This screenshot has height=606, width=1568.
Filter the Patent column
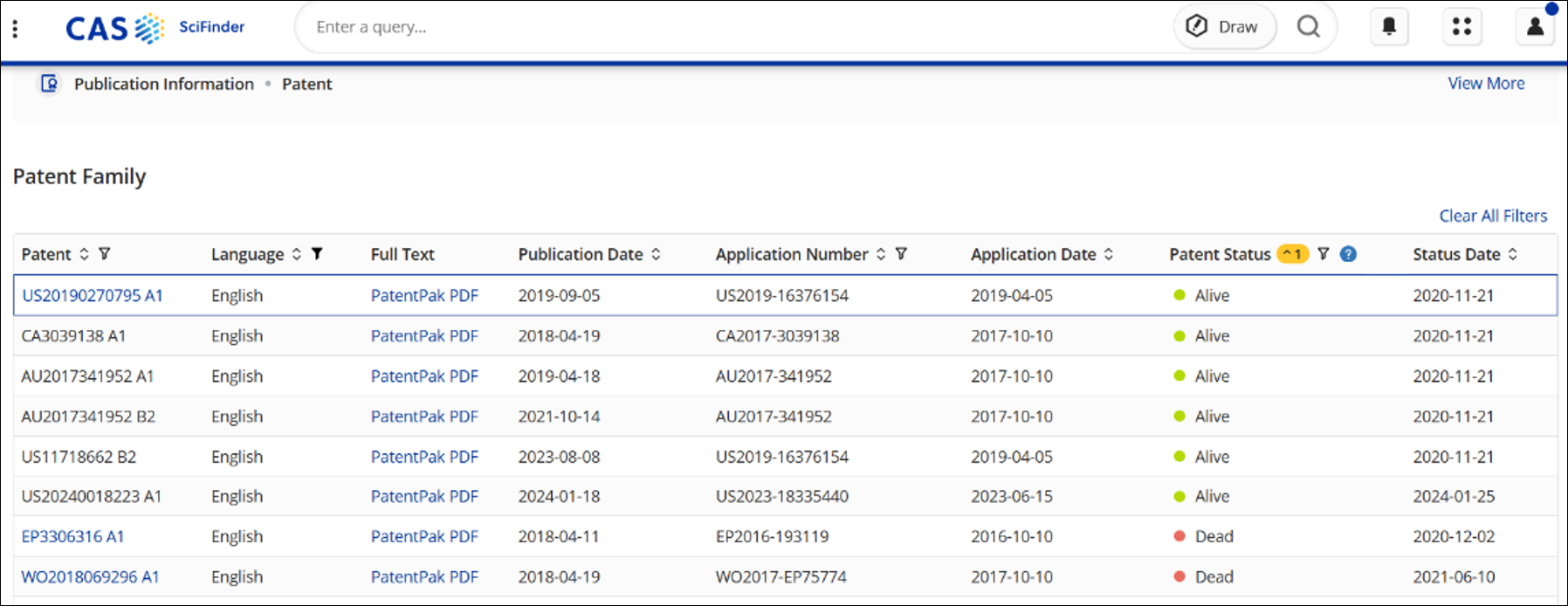pyautogui.click(x=105, y=254)
